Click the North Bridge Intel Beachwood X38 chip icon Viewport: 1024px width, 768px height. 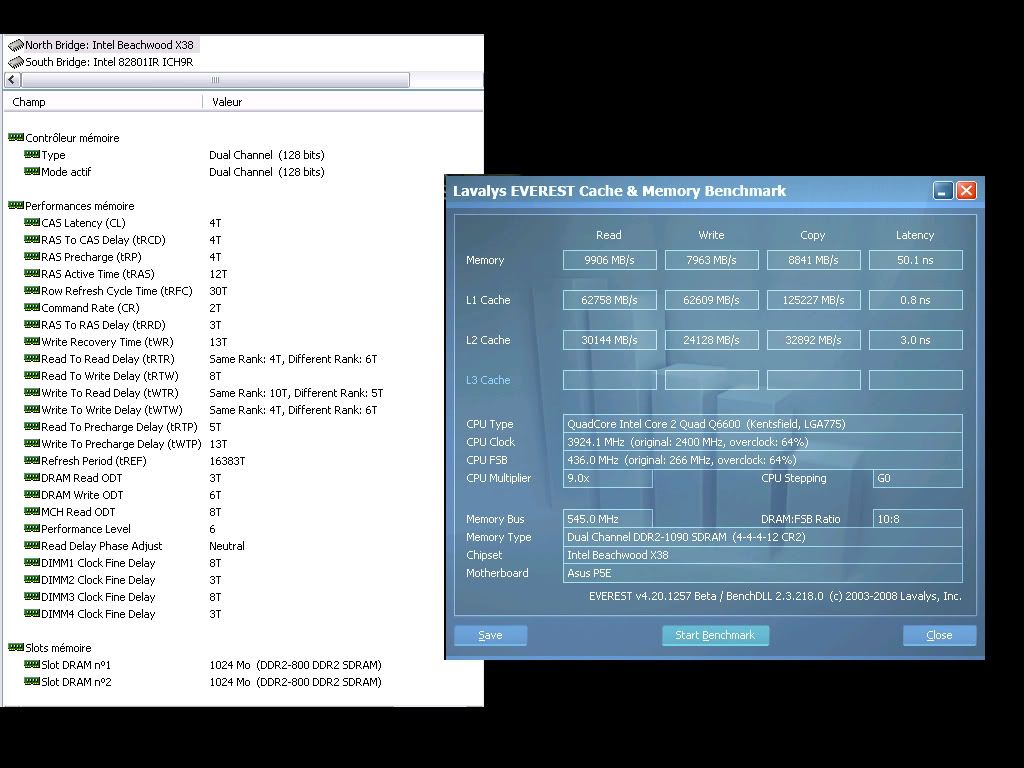tap(15, 45)
